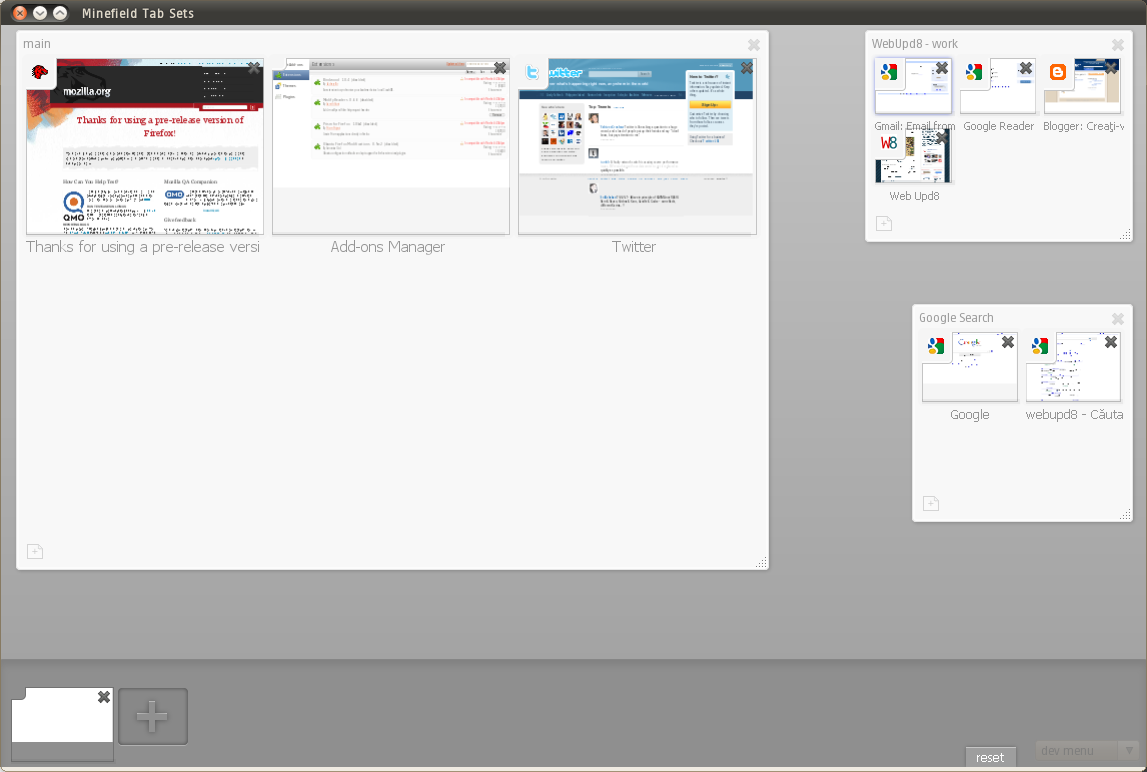Close the Web Upd8 tab thumbnail
Screen dimensions: 1147x772
(x=942, y=137)
